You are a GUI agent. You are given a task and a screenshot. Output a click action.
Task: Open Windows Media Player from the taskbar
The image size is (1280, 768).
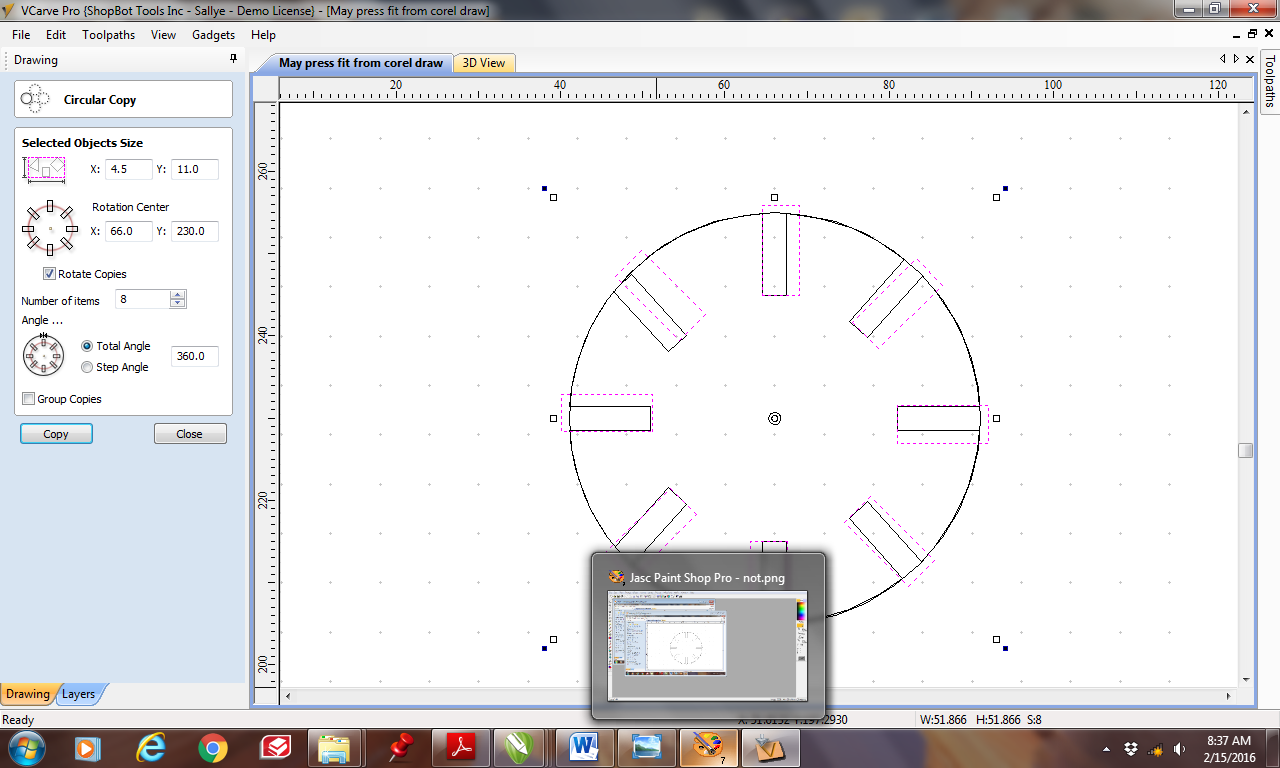coord(88,747)
